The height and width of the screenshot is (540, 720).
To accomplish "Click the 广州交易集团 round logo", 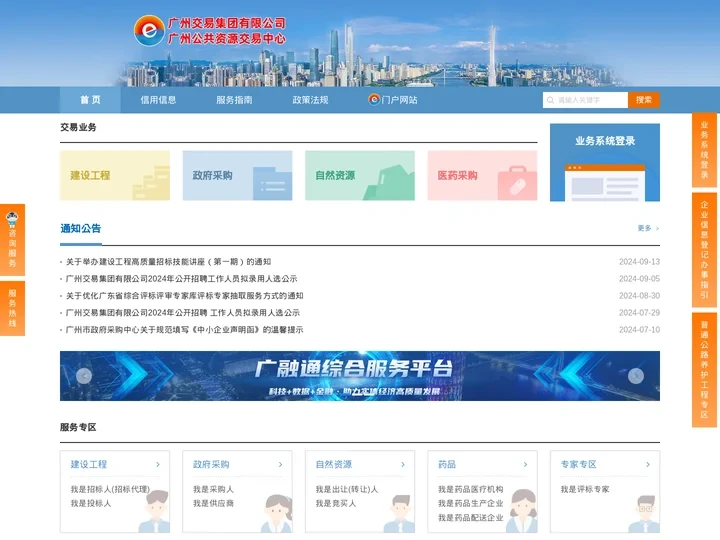I will coord(149,30).
